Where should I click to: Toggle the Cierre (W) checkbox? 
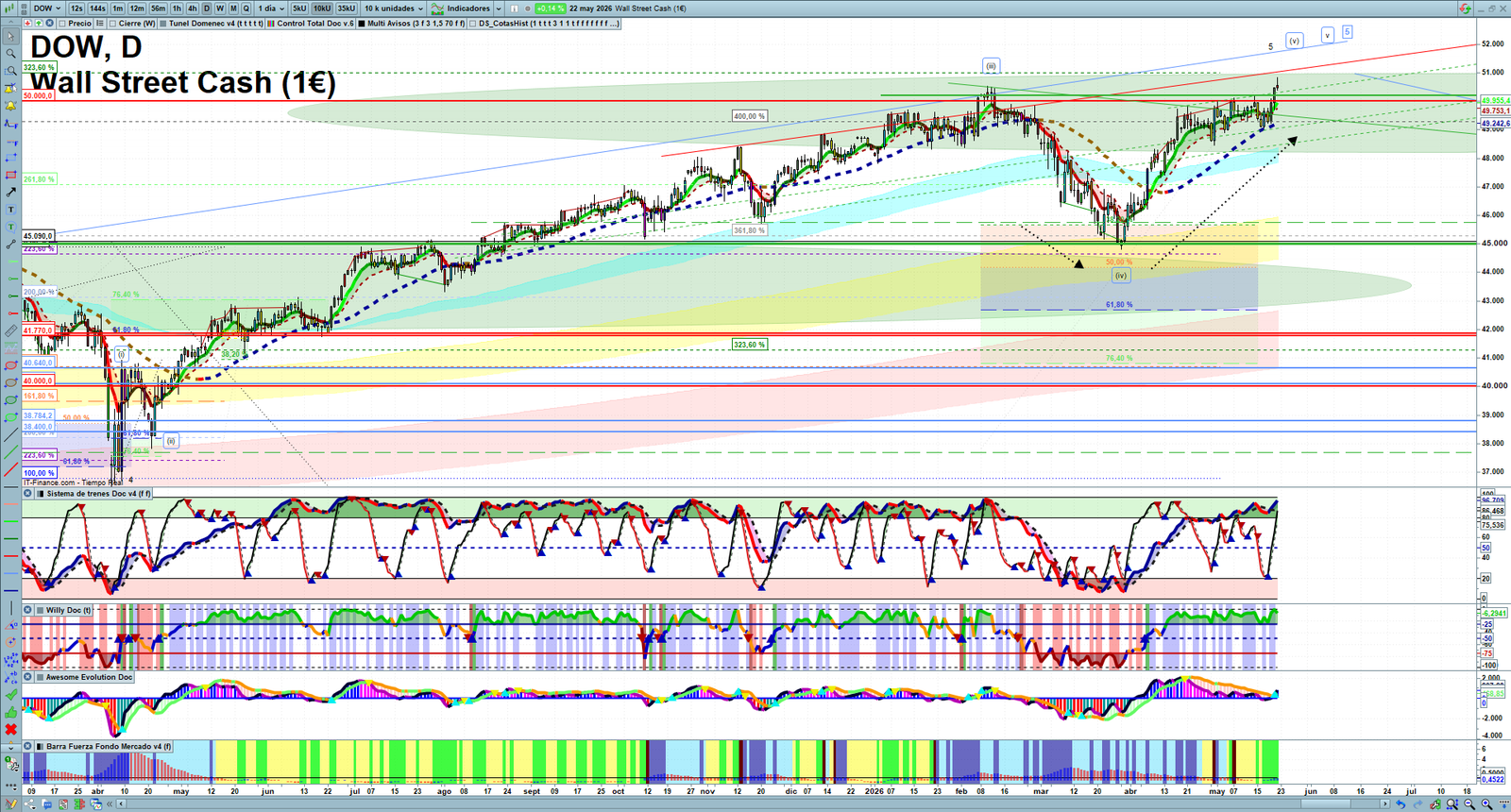click(112, 23)
